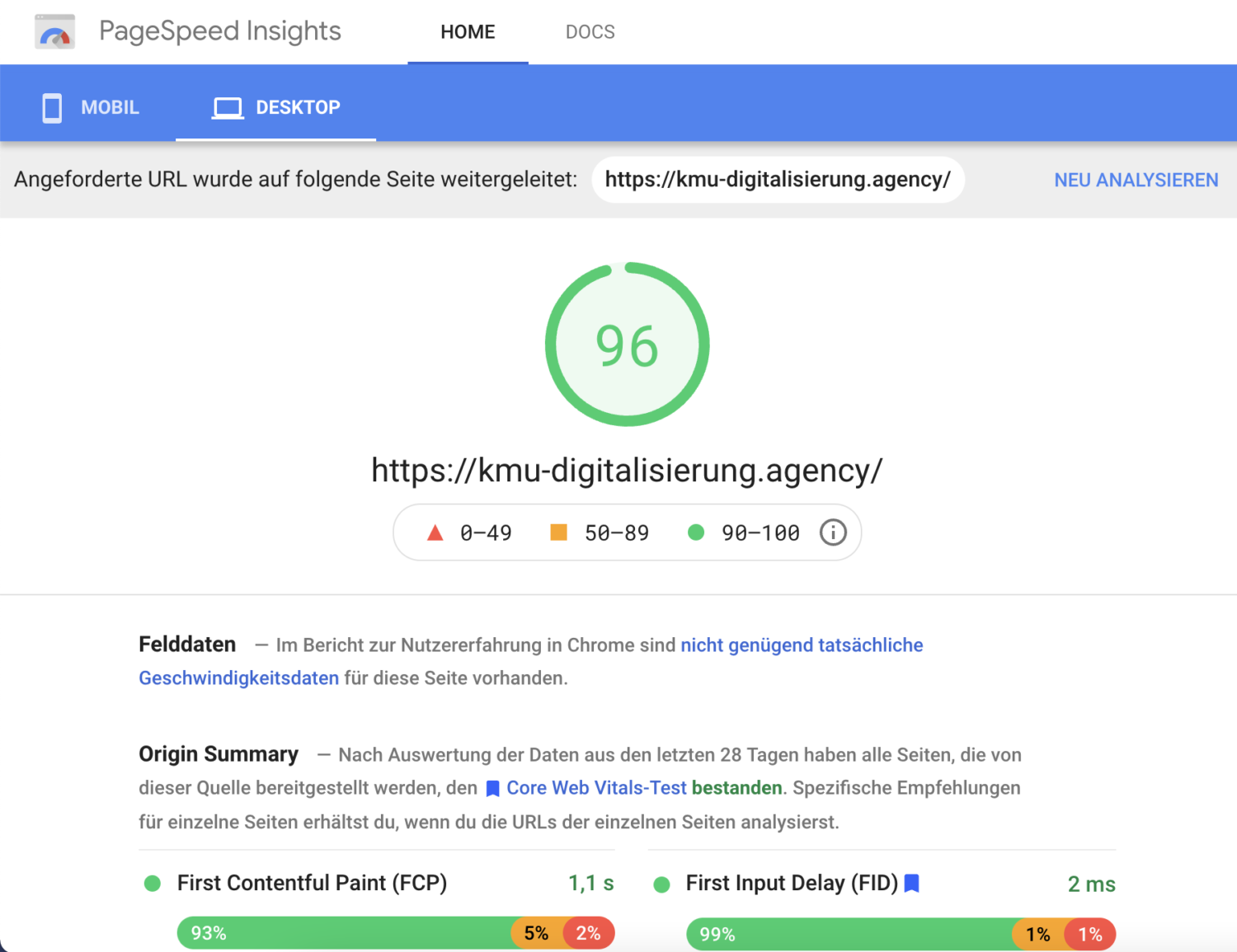Switch to the DESKTOP analysis tab
The image size is (1237, 952).
[276, 107]
